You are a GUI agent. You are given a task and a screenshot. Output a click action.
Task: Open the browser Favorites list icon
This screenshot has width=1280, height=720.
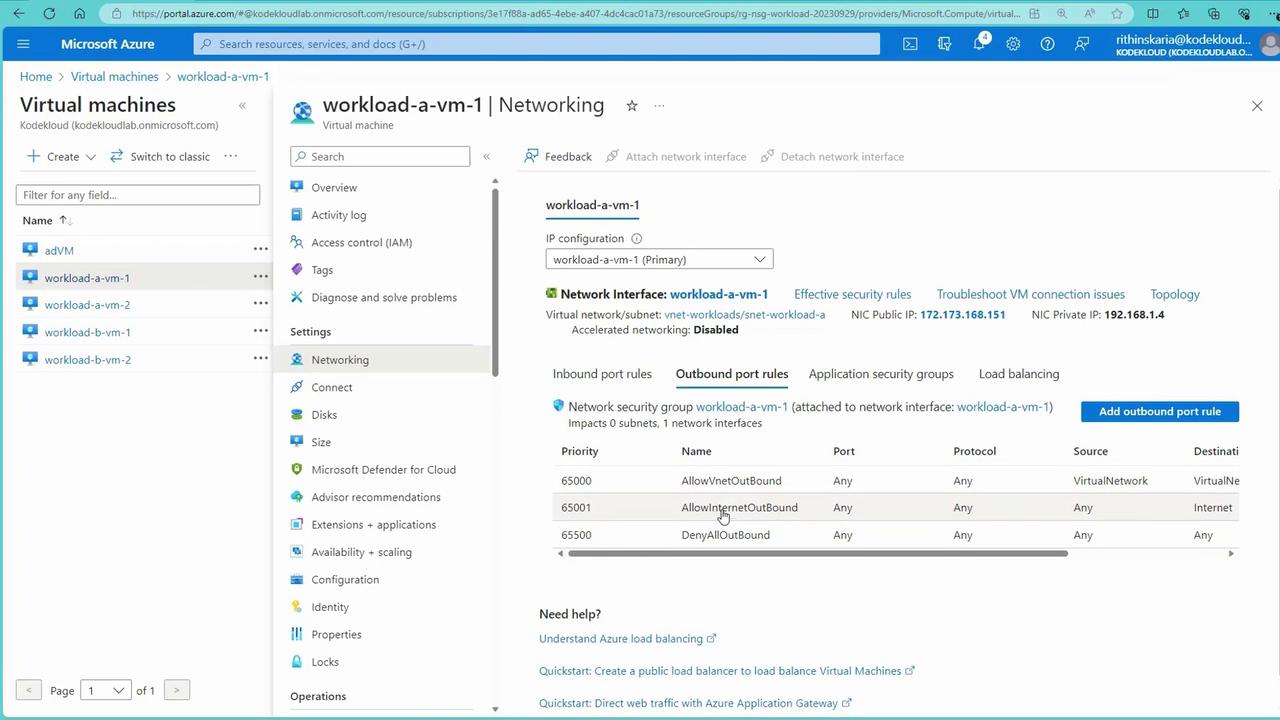coord(1184,14)
